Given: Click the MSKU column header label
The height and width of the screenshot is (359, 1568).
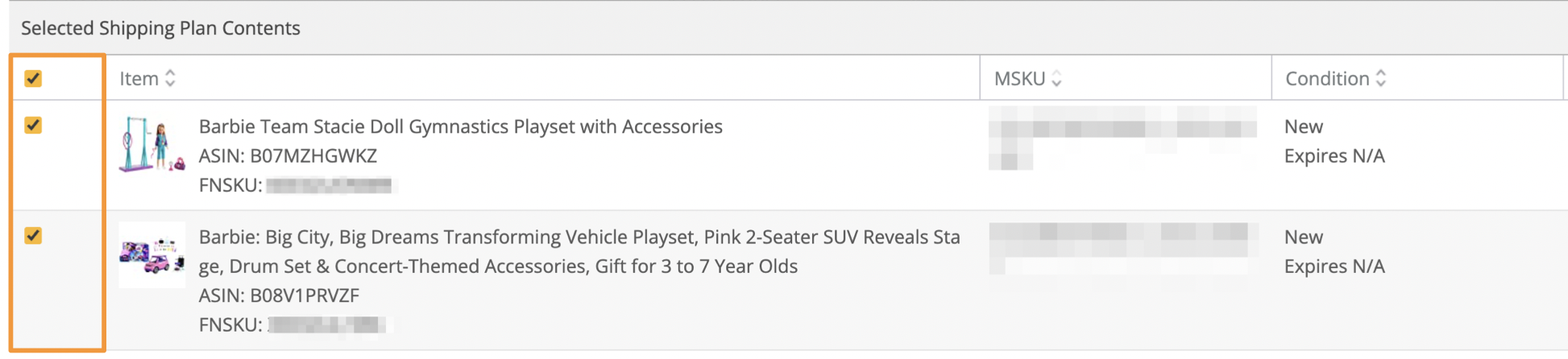Looking at the screenshot, I should 1019,78.
